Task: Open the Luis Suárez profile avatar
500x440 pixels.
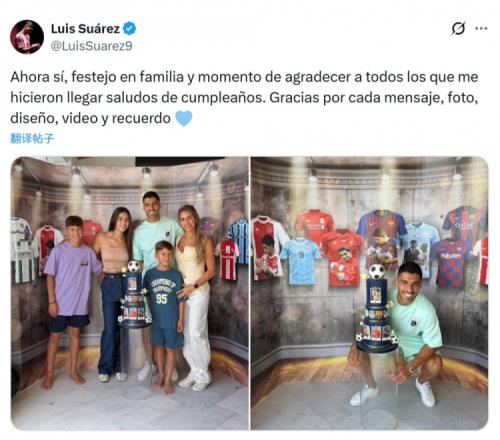Action: (x=27, y=37)
